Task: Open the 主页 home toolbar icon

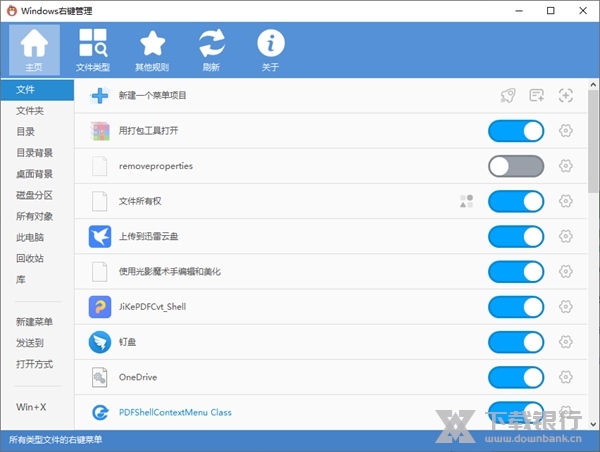Action: pyautogui.click(x=34, y=50)
